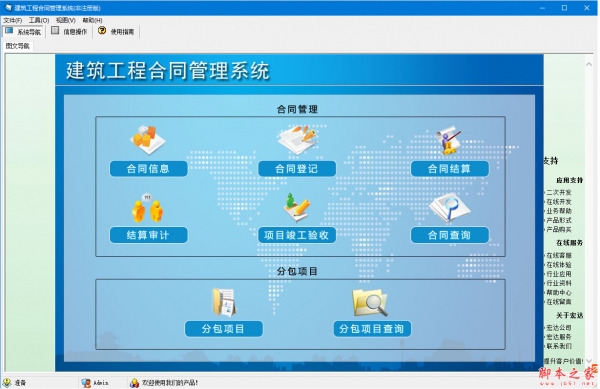Click the 项目竣工验收 pencil icon

[x=297, y=207]
